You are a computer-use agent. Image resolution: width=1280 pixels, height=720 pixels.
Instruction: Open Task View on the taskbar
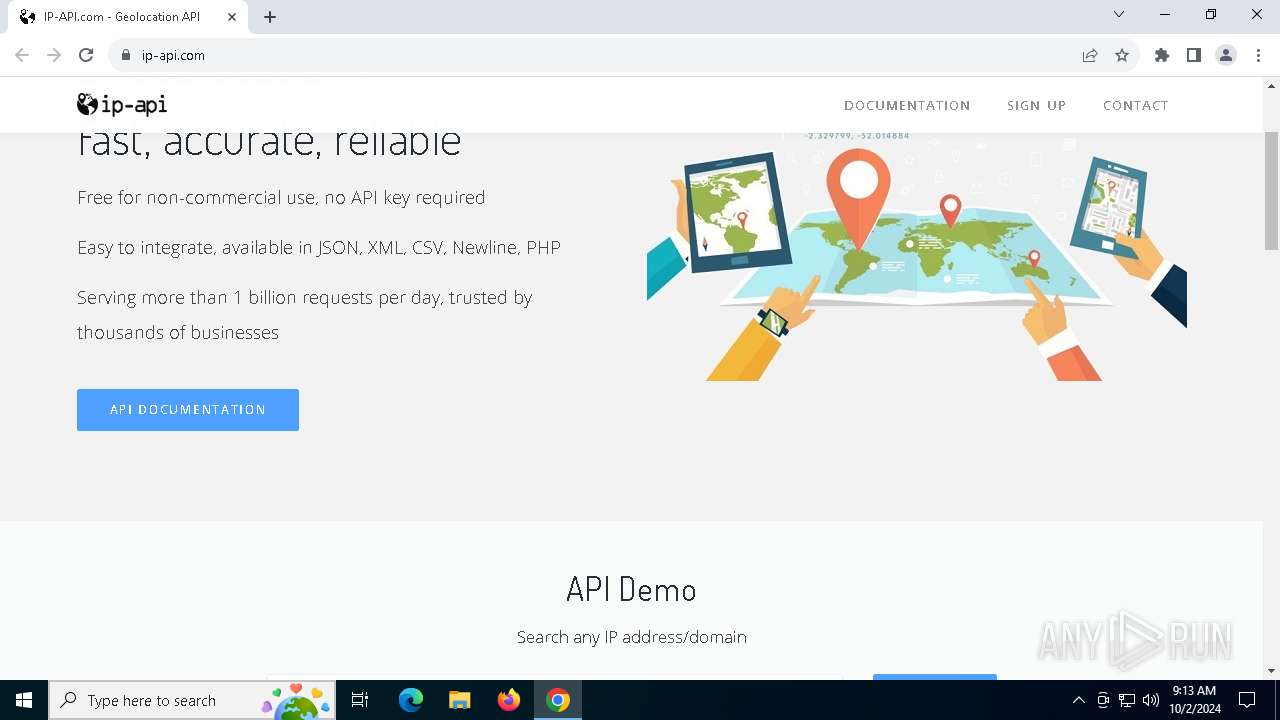[360, 700]
